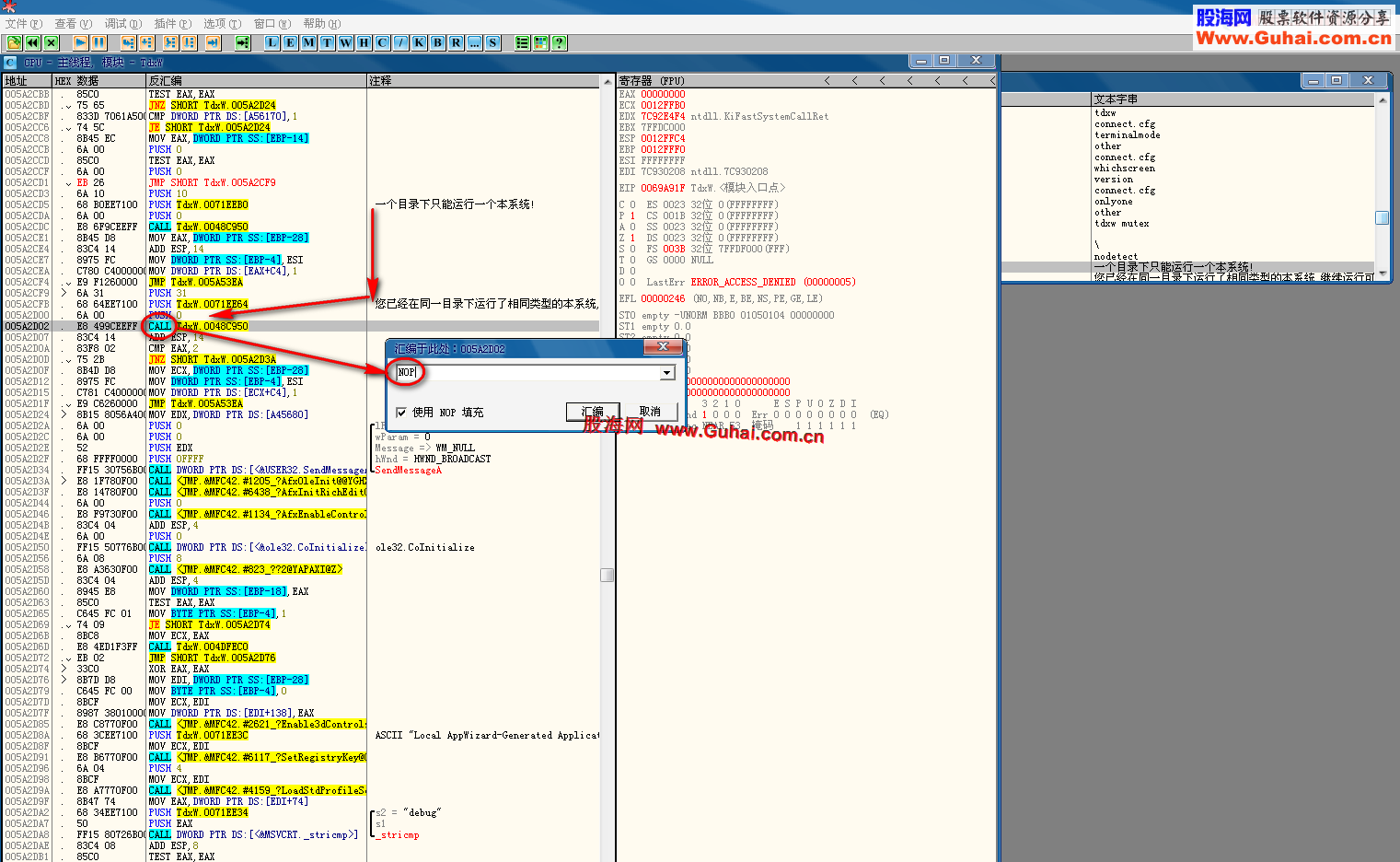Select the EAX 00000000 register line
Screen dimensions: 1400x862
(x=653, y=94)
